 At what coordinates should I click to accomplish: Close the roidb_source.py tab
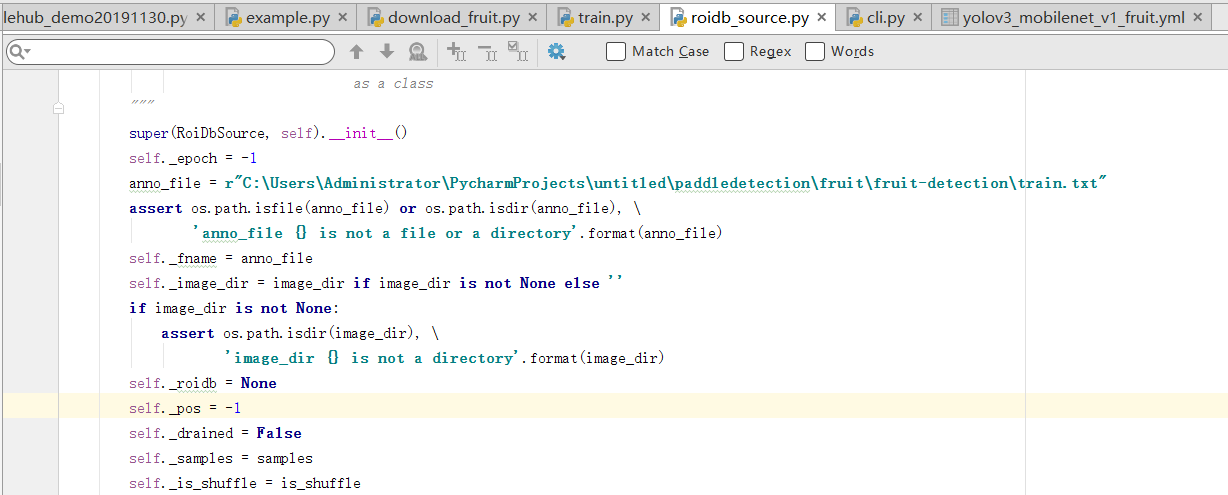(x=823, y=18)
